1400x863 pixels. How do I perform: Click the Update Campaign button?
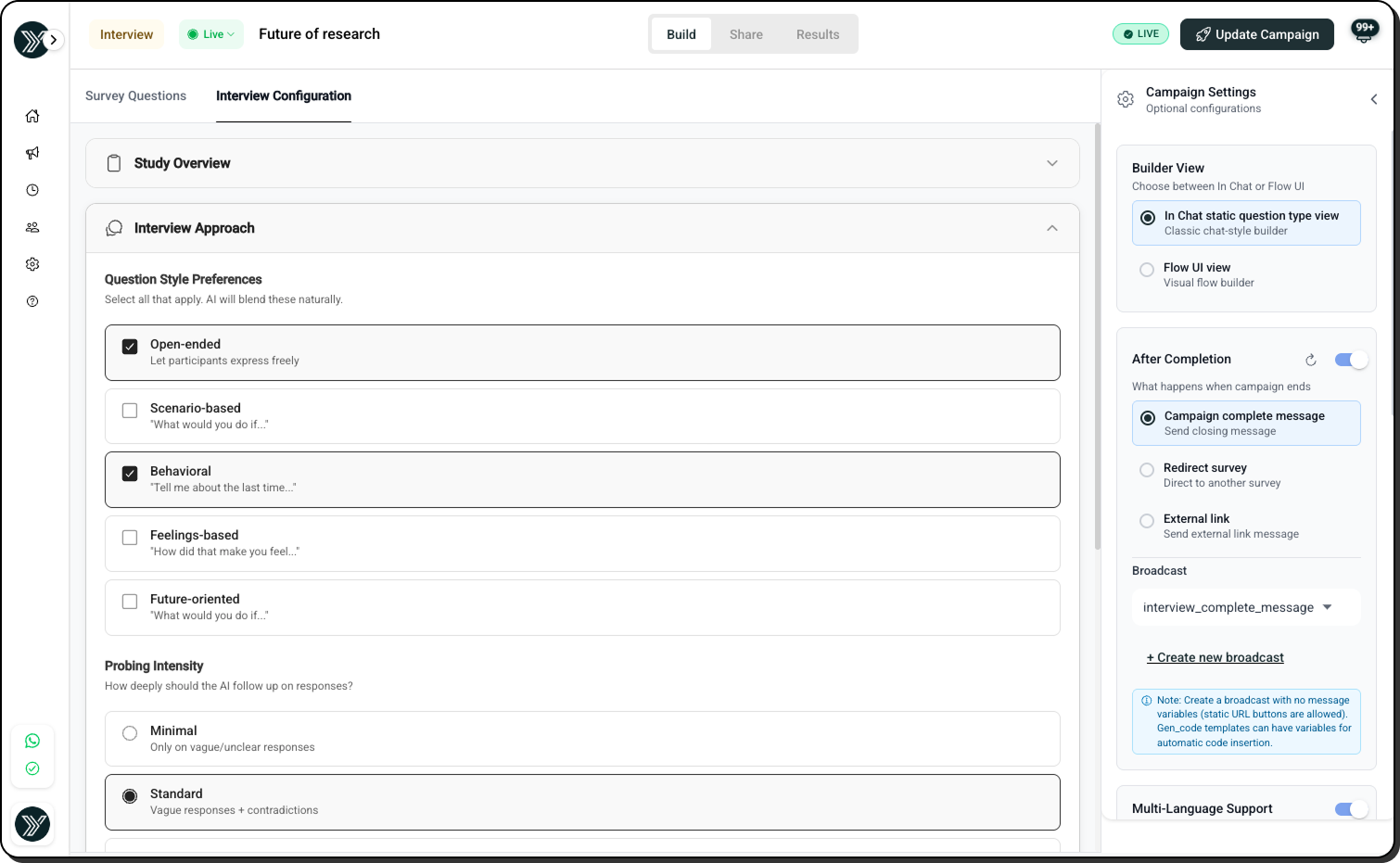(x=1256, y=34)
